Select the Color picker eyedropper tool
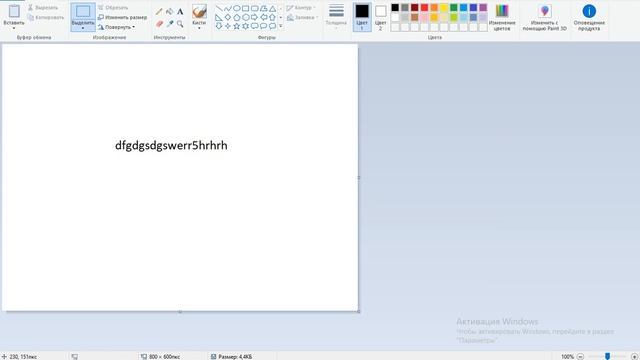Viewport: 640px width, 360px height. point(169,24)
